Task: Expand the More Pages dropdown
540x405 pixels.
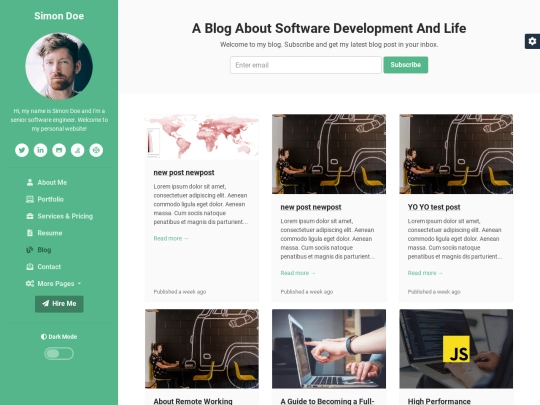Action: pyautogui.click(x=53, y=283)
